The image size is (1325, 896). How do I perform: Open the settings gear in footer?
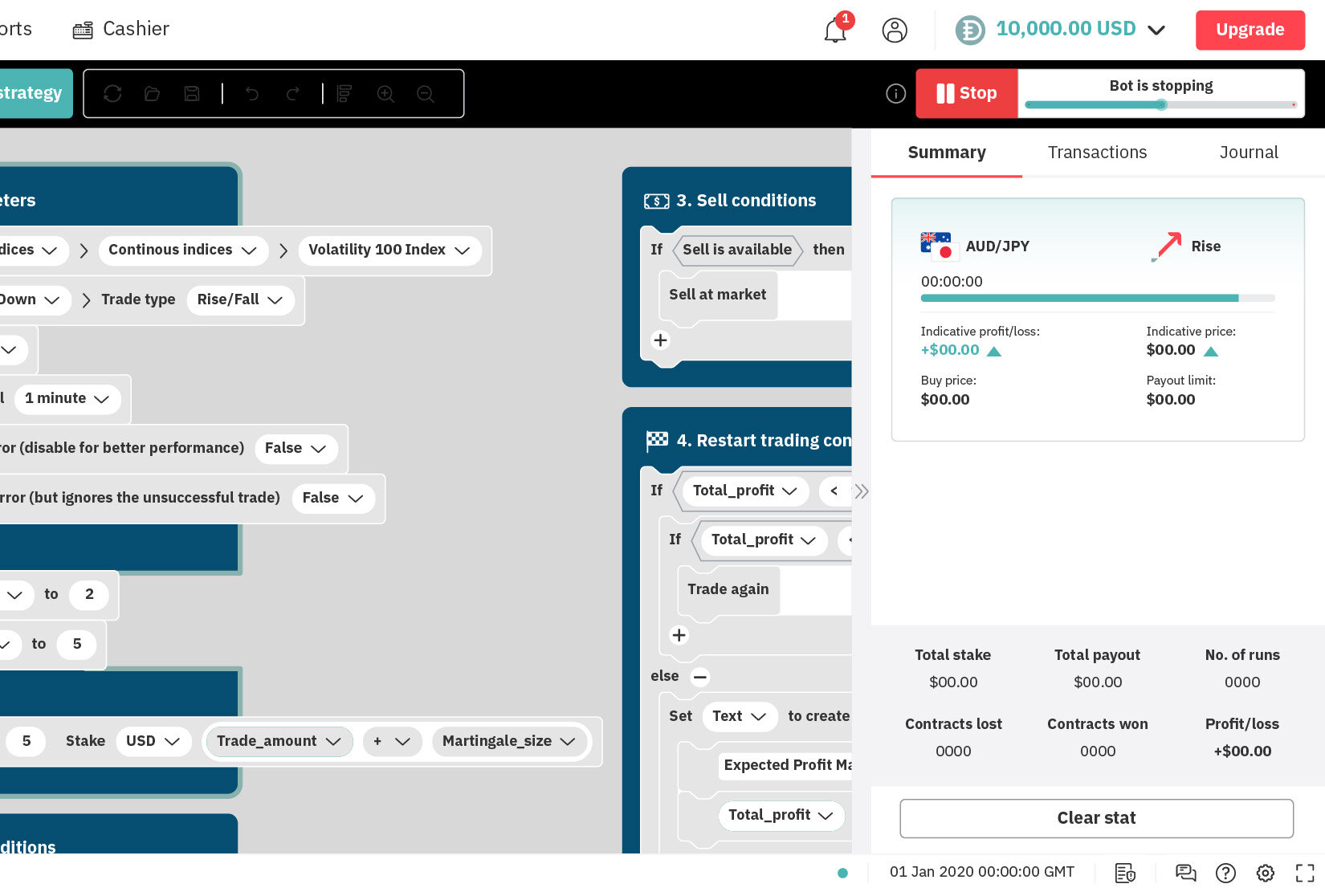pyautogui.click(x=1266, y=873)
